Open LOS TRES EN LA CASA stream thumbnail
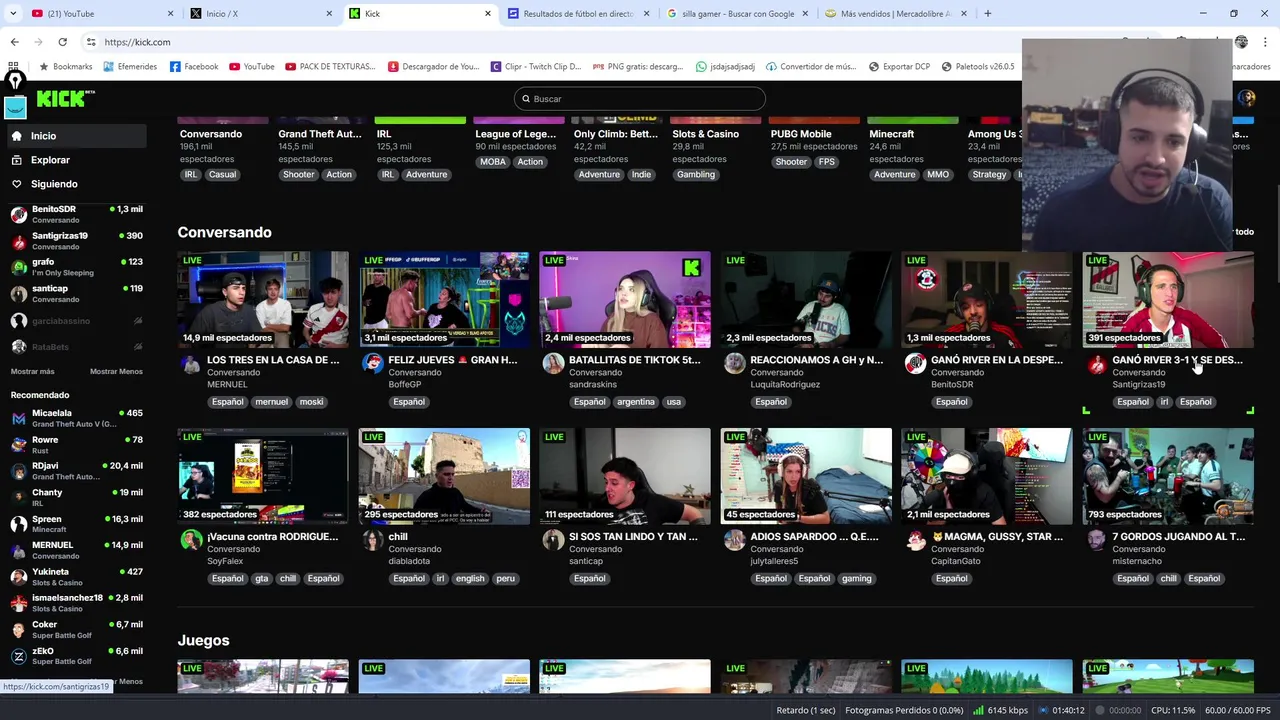Screen dimensions: 1280x720 [x=263, y=300]
